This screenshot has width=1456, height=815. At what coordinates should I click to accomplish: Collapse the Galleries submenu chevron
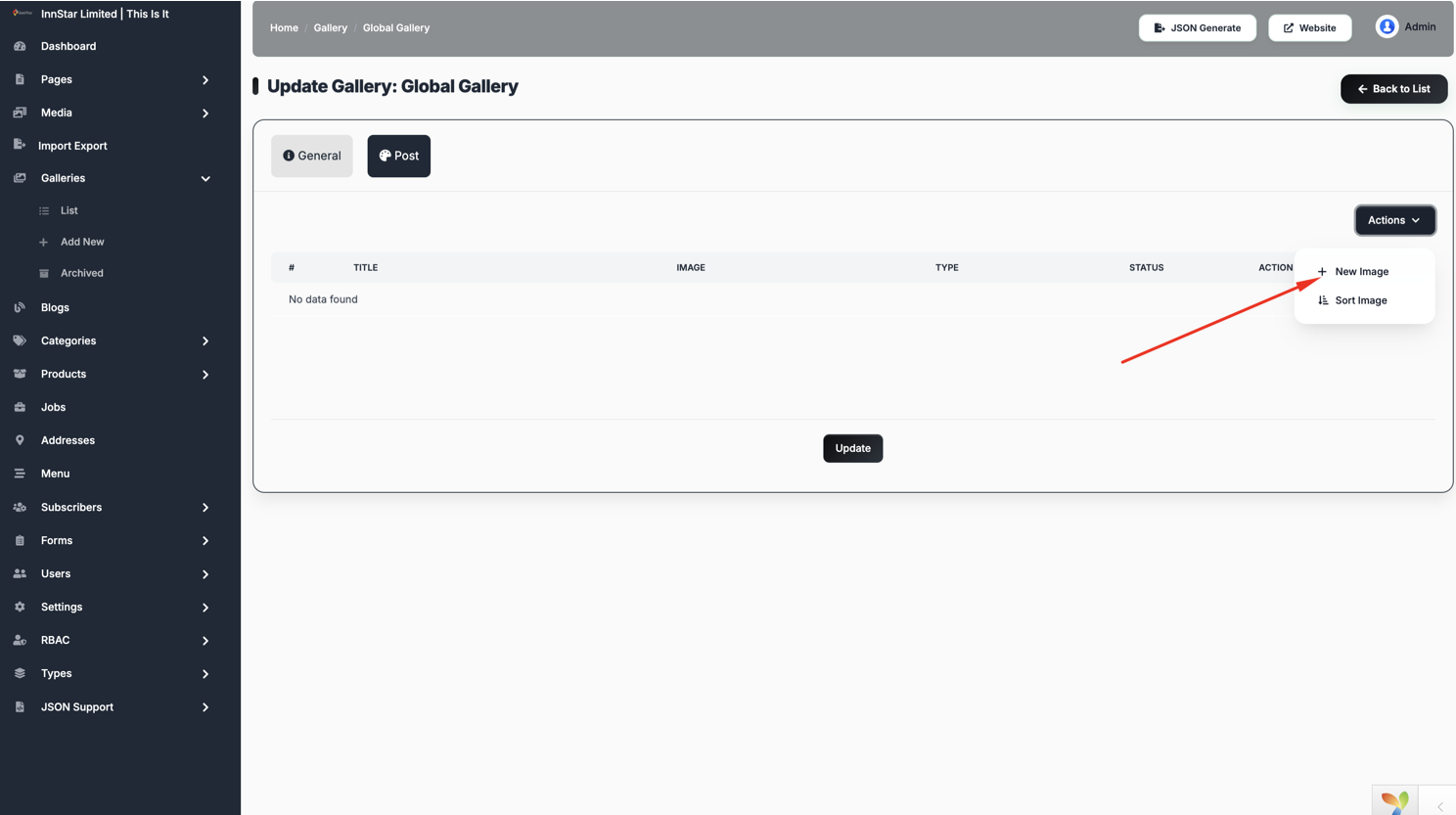point(205,179)
